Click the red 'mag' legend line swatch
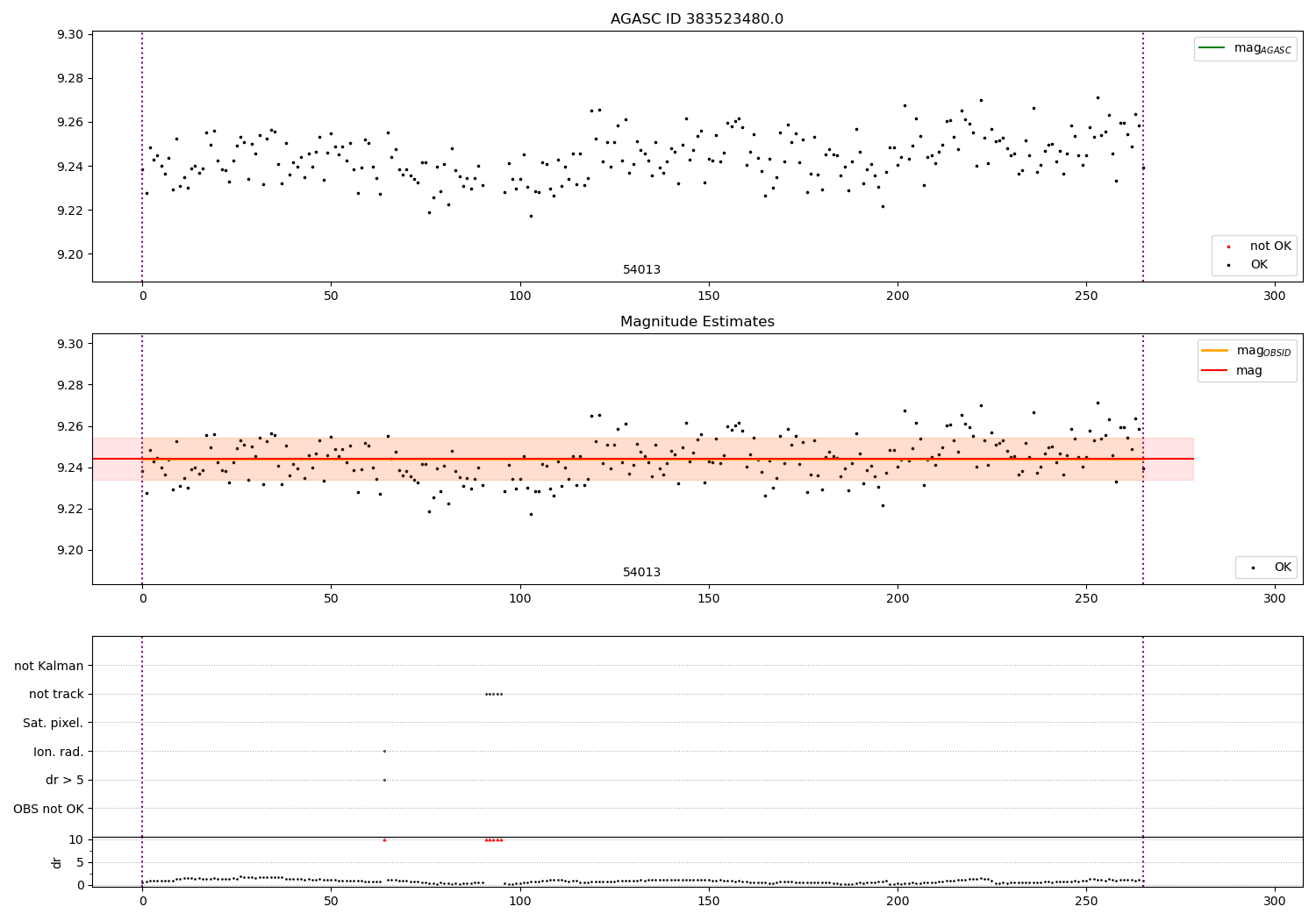The image size is (1316, 921). click(x=1215, y=371)
